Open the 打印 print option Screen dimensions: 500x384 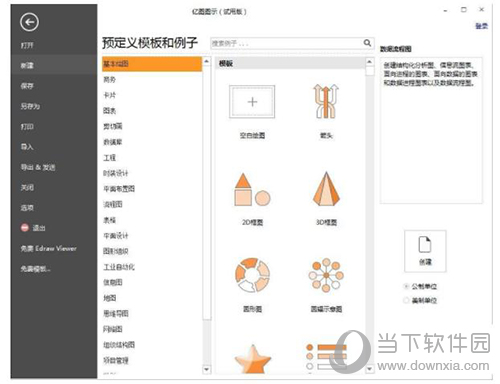pyautogui.click(x=27, y=127)
